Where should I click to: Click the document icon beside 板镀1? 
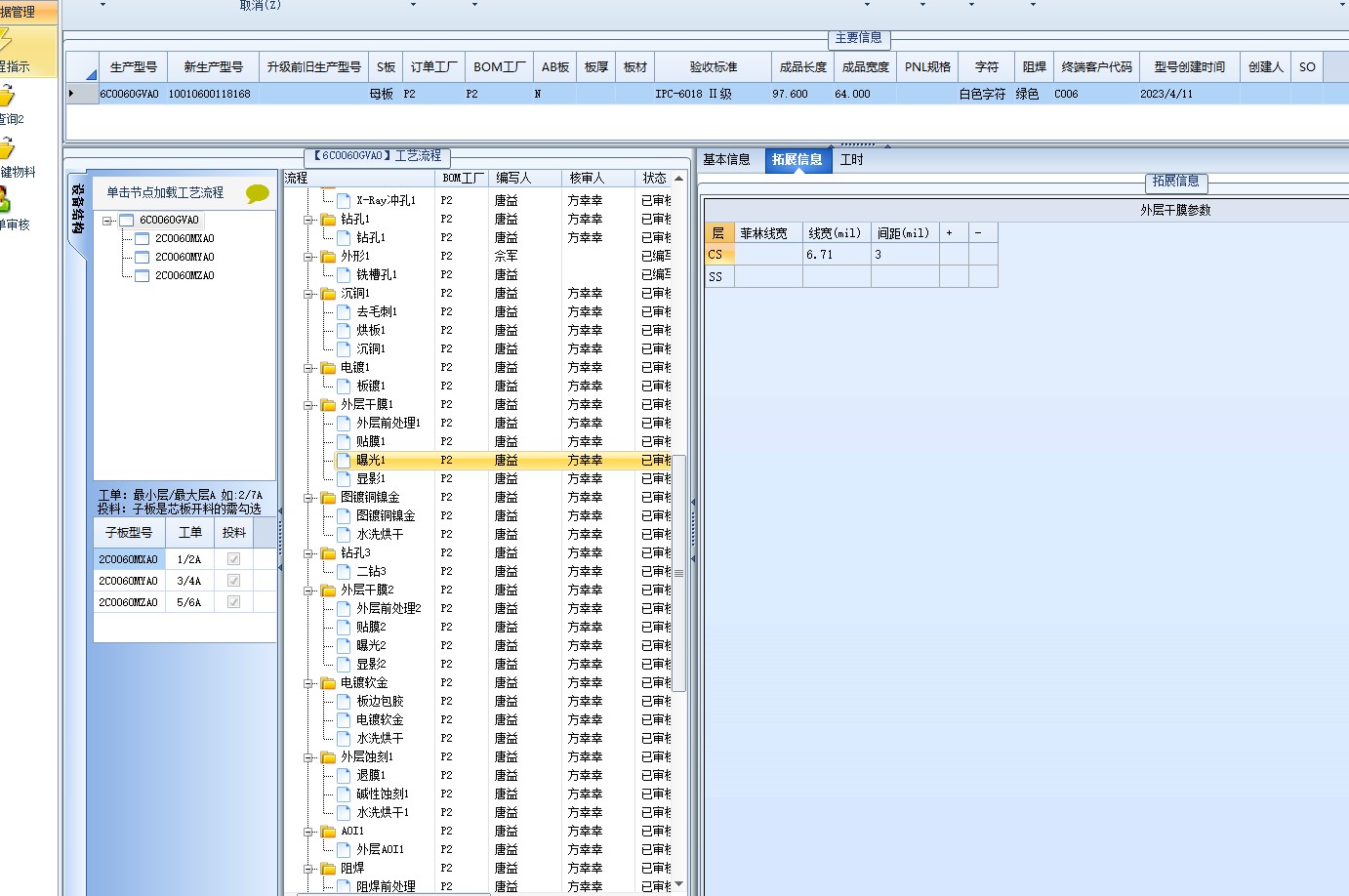[x=344, y=386]
